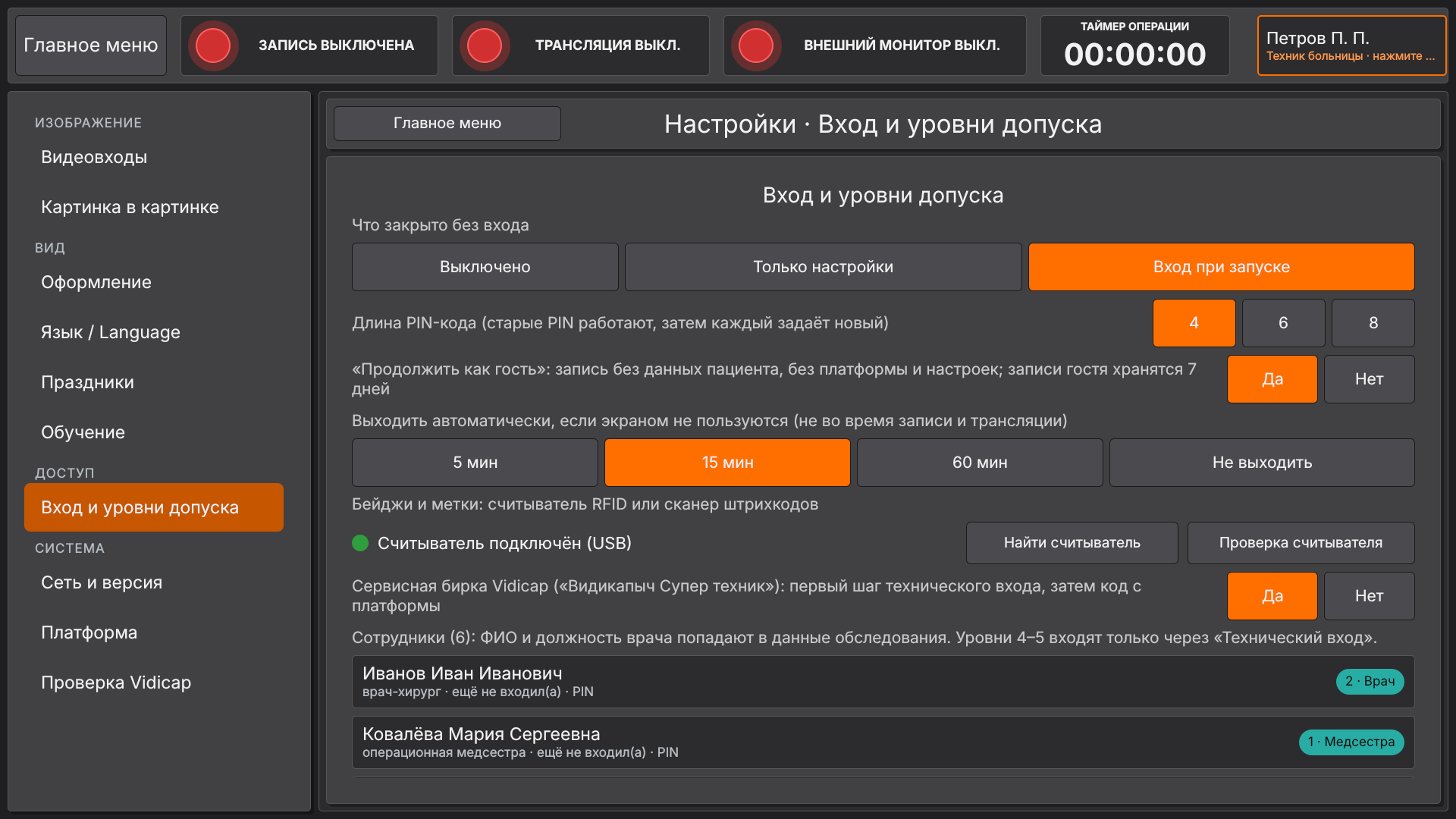1456x819 pixels.
Task: Toggle recording via ЗАПИСЬ ВЫКЛЮЧЕНА
Action: (x=309, y=45)
